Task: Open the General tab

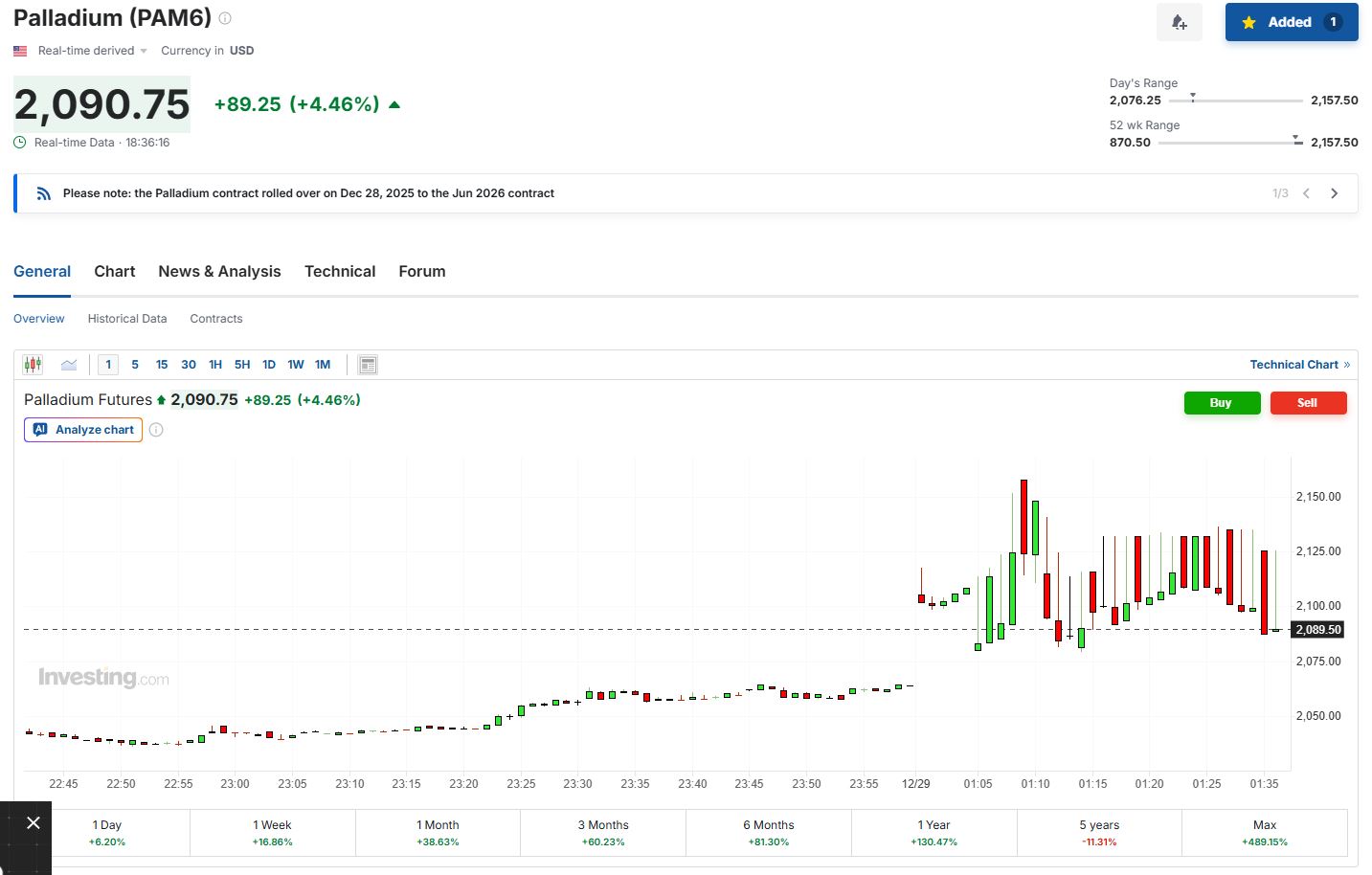Action: [42, 272]
